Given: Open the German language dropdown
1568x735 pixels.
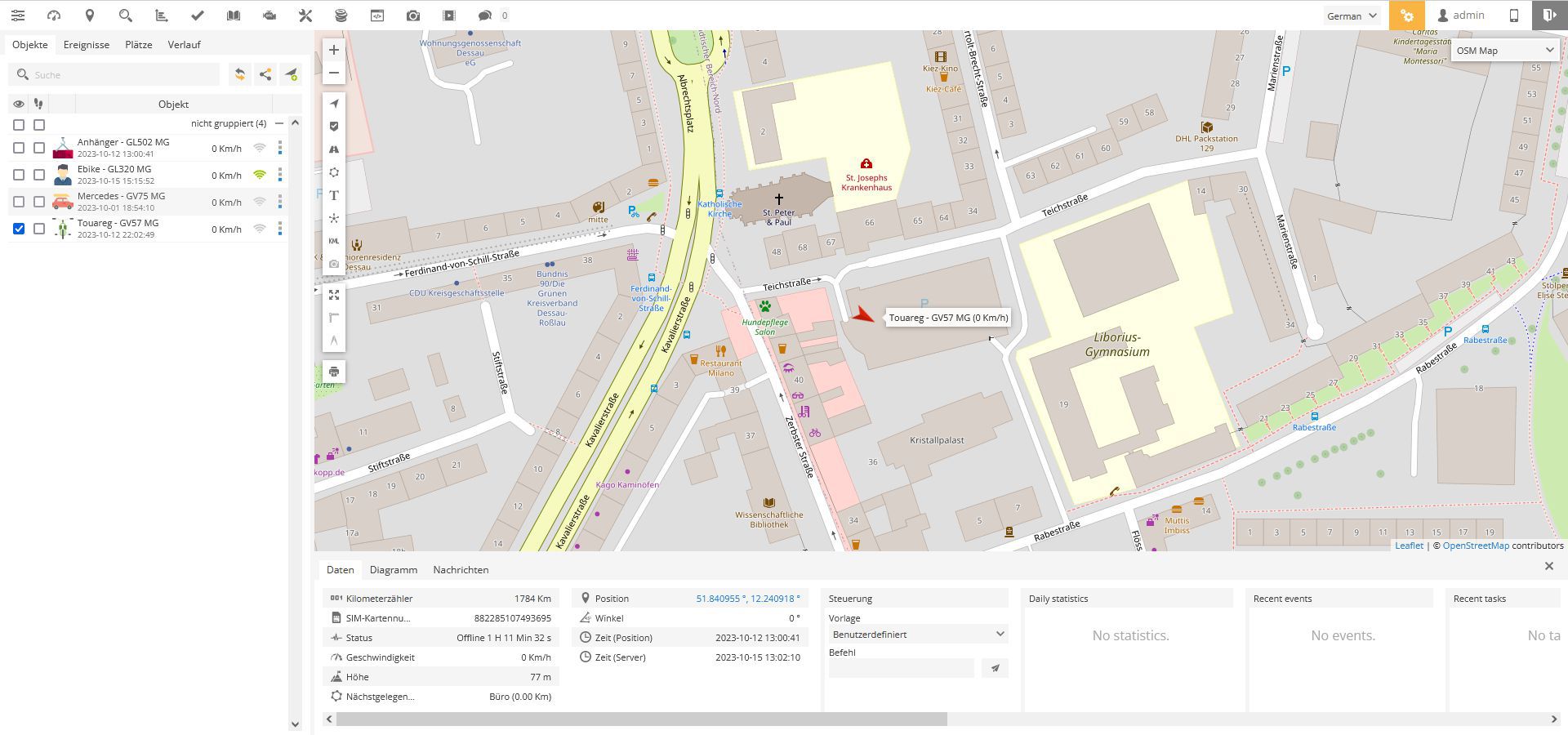Looking at the screenshot, I should click(1352, 16).
